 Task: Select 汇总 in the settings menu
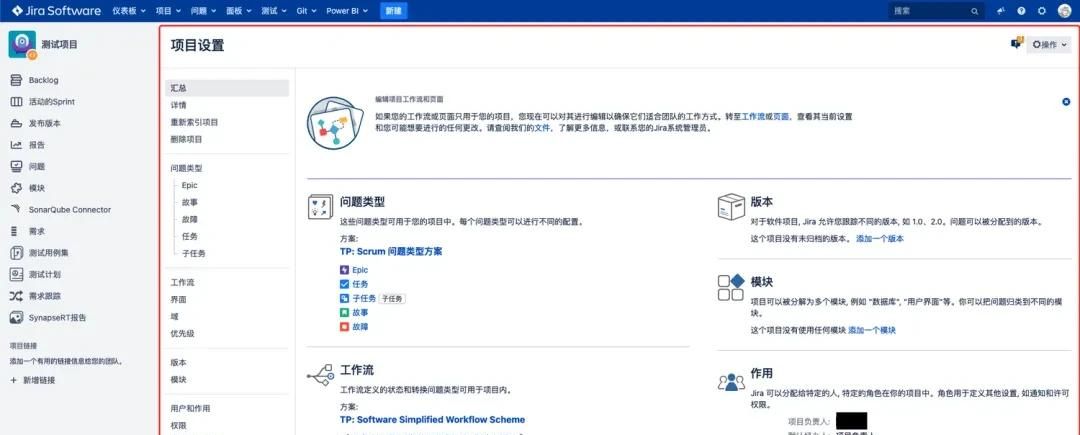227,88
